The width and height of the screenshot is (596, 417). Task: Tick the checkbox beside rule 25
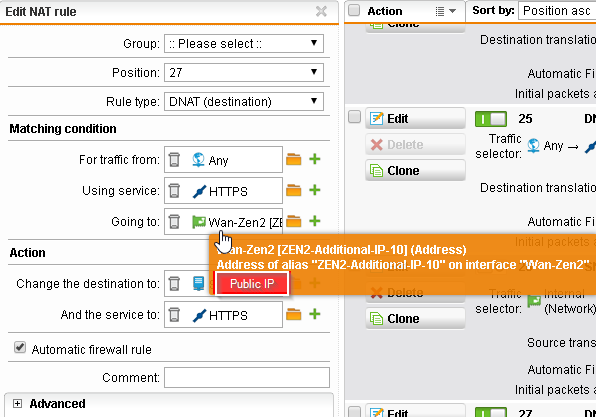tap(354, 117)
